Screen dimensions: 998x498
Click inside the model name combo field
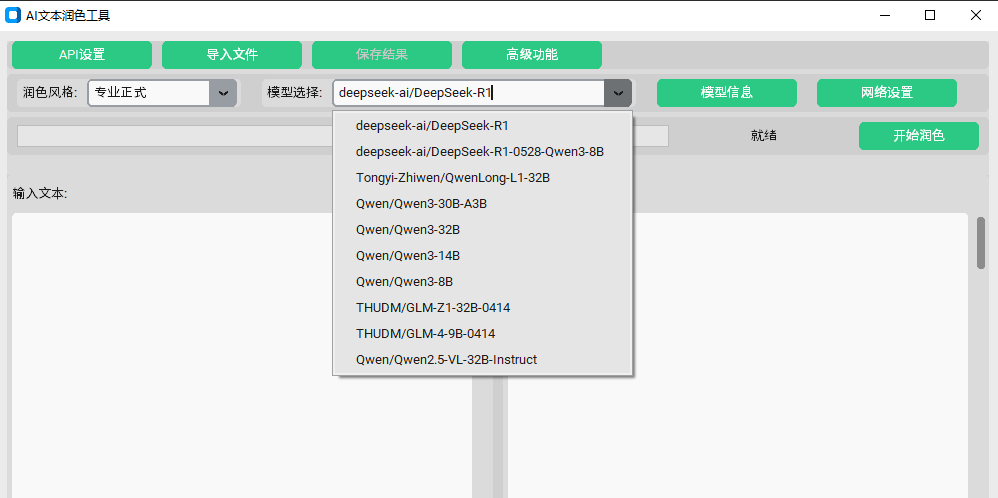click(x=469, y=93)
